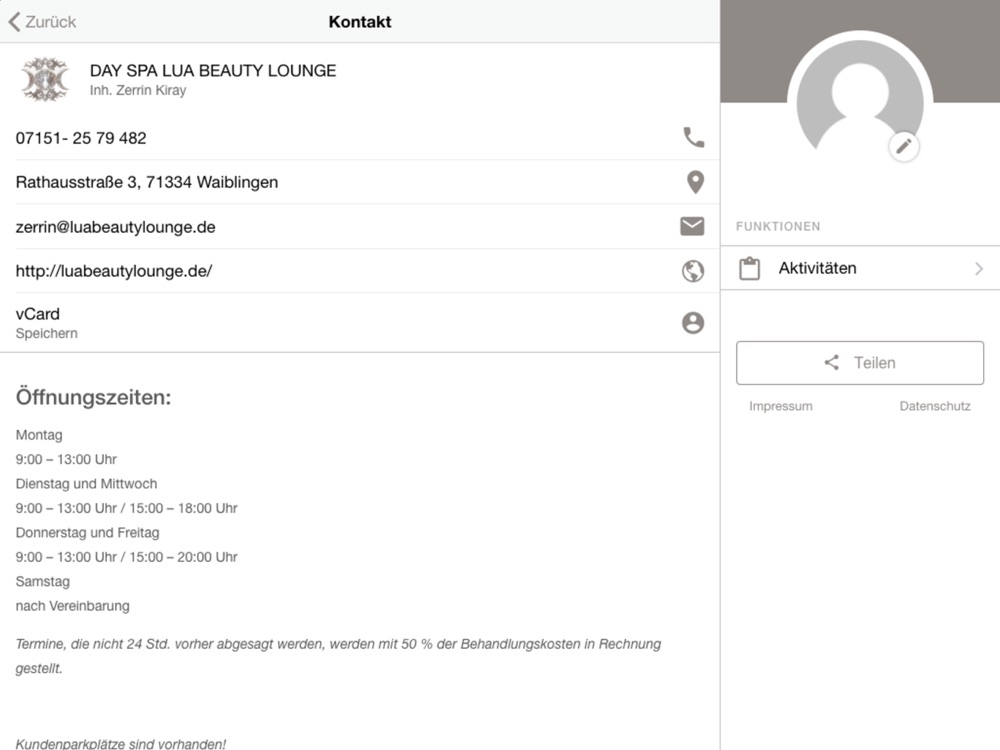Screen dimensions: 1000x750
Task: Select the Dienstag und Mittwoch text
Action: tap(86, 484)
